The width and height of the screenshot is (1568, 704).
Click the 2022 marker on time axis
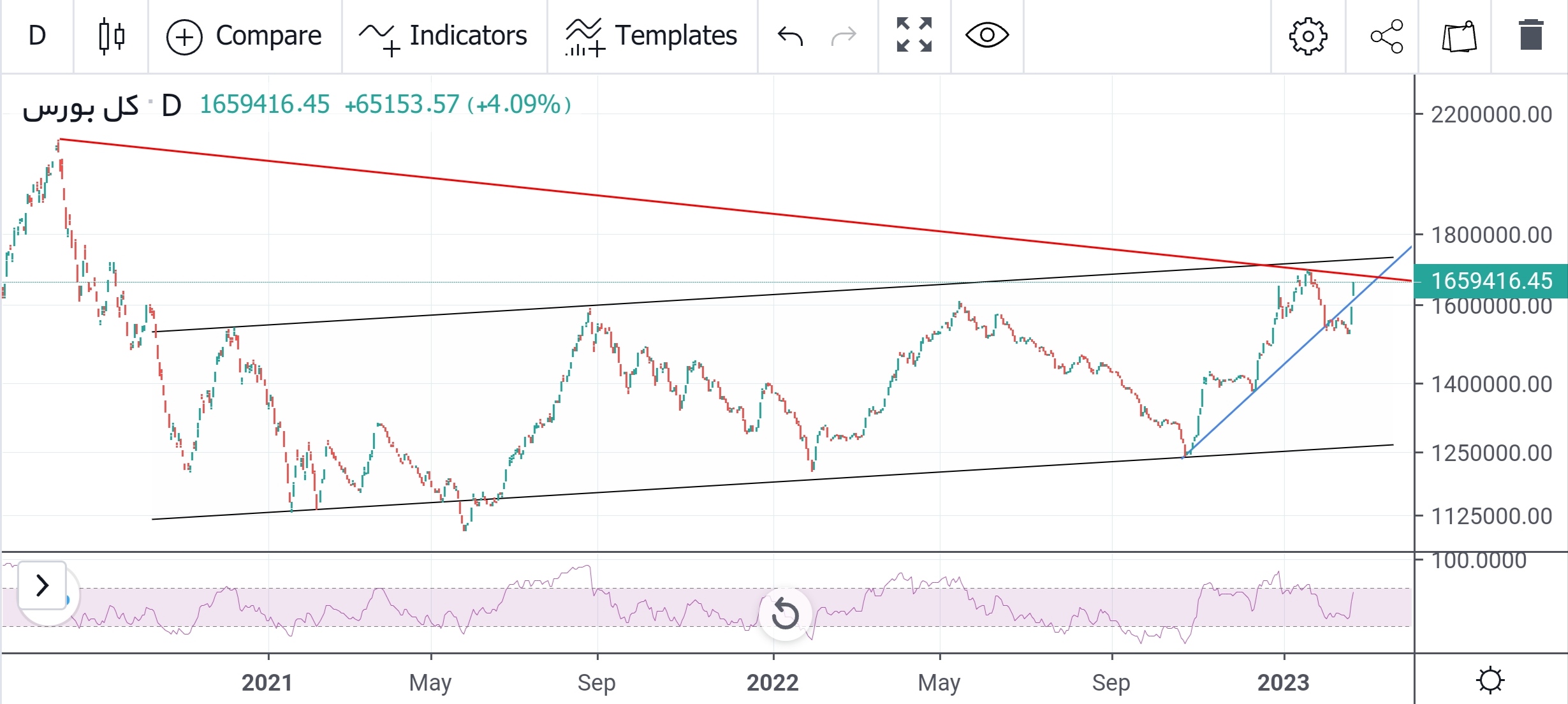point(772,683)
